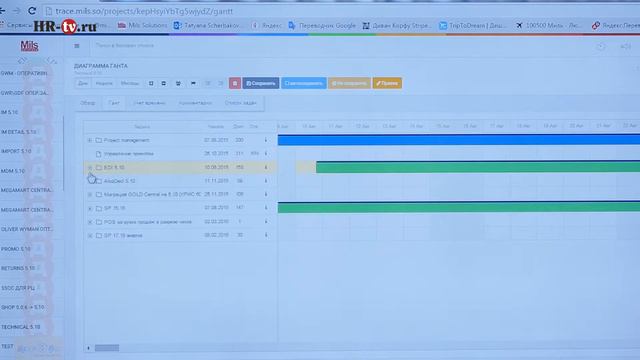Click the left scroll arrow under task grid

click(88, 348)
